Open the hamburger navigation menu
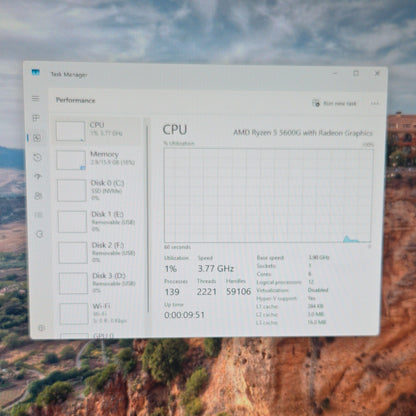The width and height of the screenshot is (416, 416). click(x=36, y=98)
